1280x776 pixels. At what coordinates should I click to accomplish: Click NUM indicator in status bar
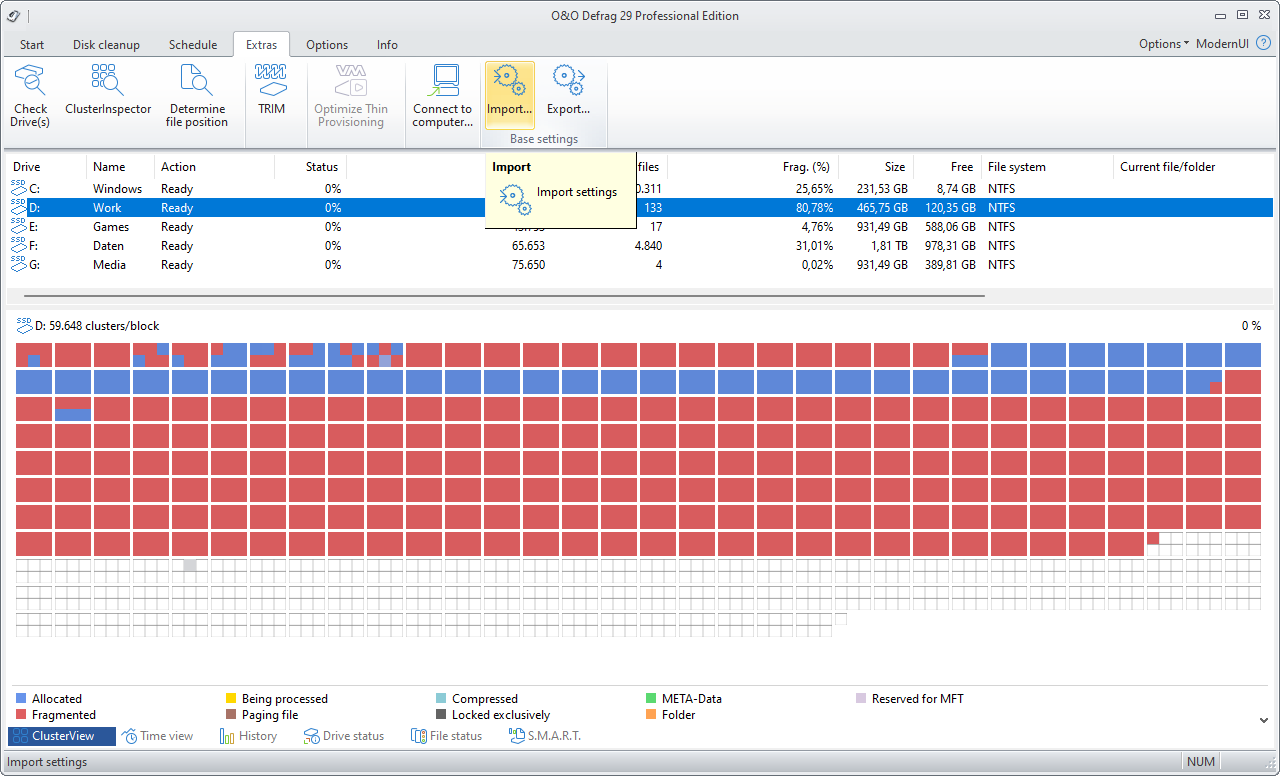click(x=1201, y=762)
